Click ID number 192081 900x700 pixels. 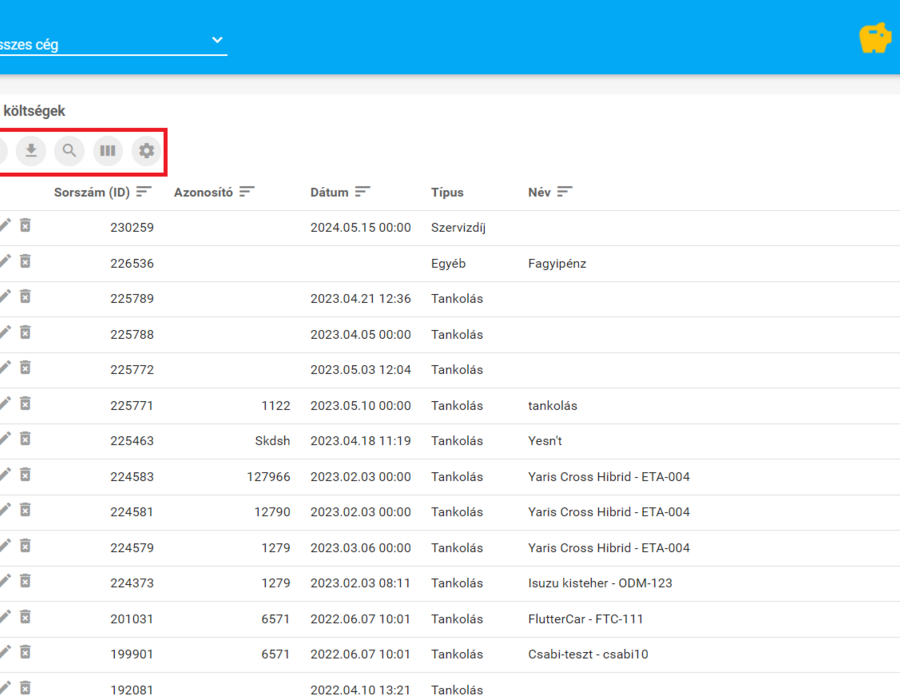132,690
